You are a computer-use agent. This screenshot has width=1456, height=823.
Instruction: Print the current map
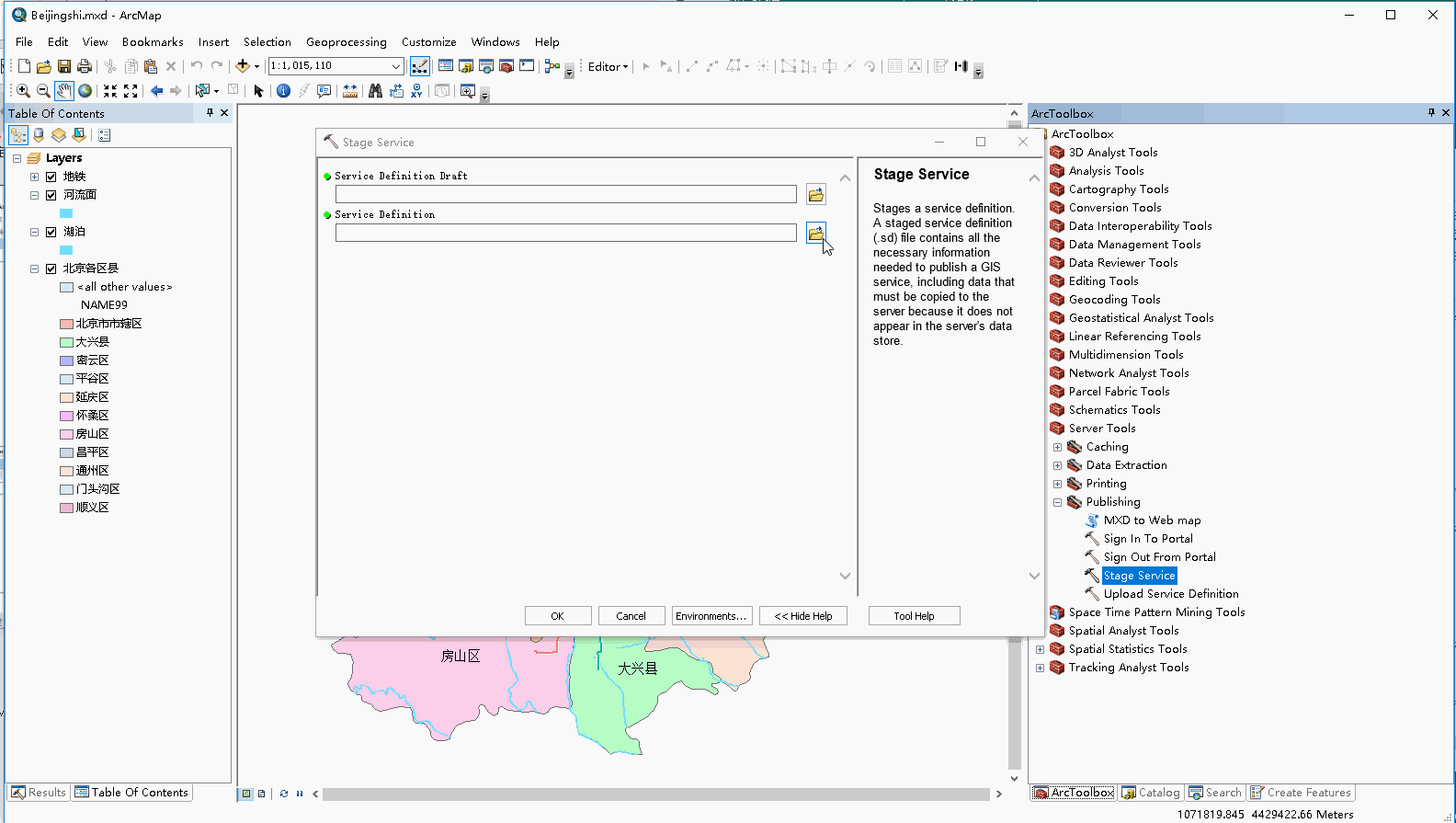pyautogui.click(x=85, y=66)
